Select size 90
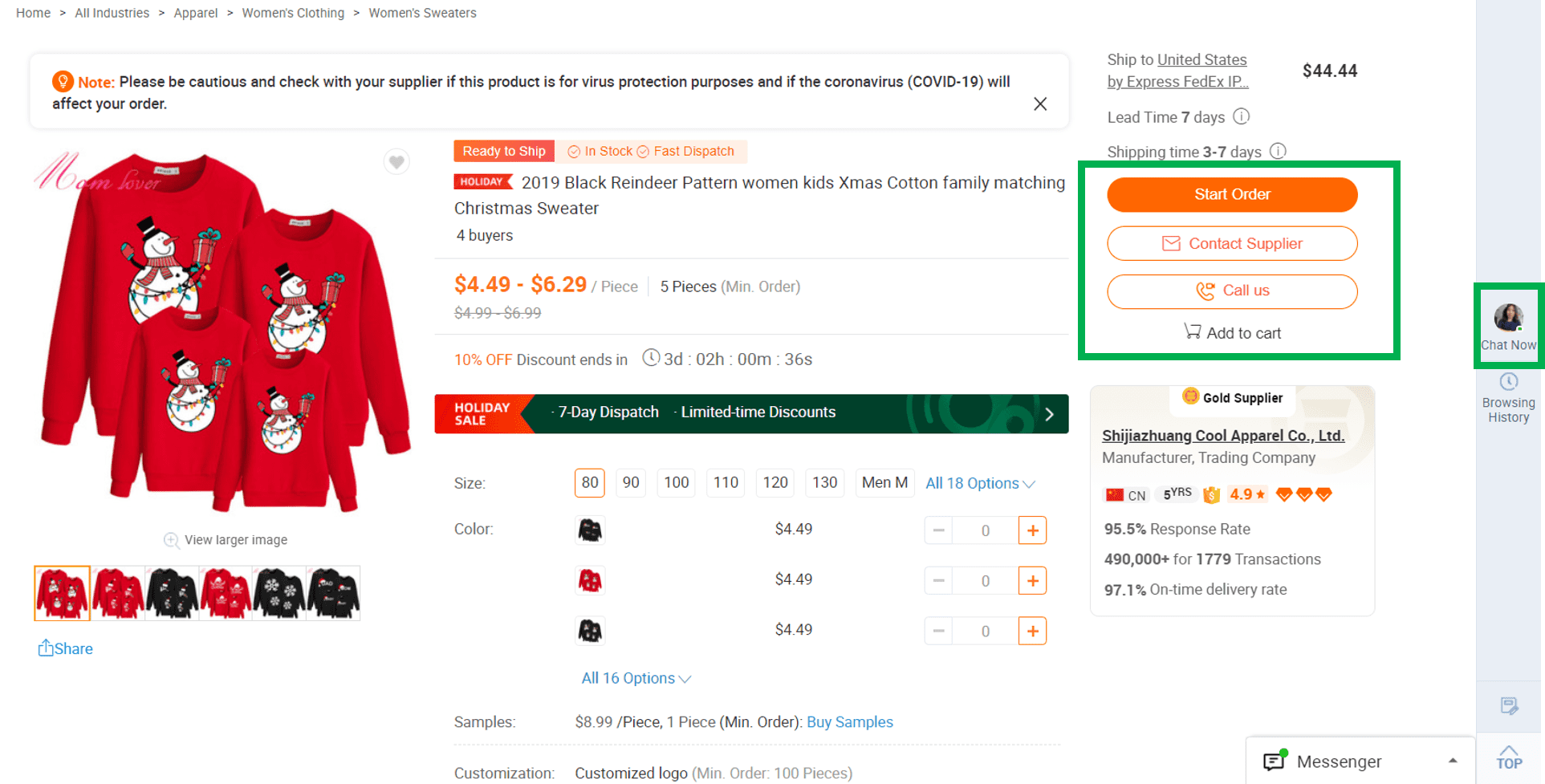The width and height of the screenshot is (1545, 784). click(631, 482)
